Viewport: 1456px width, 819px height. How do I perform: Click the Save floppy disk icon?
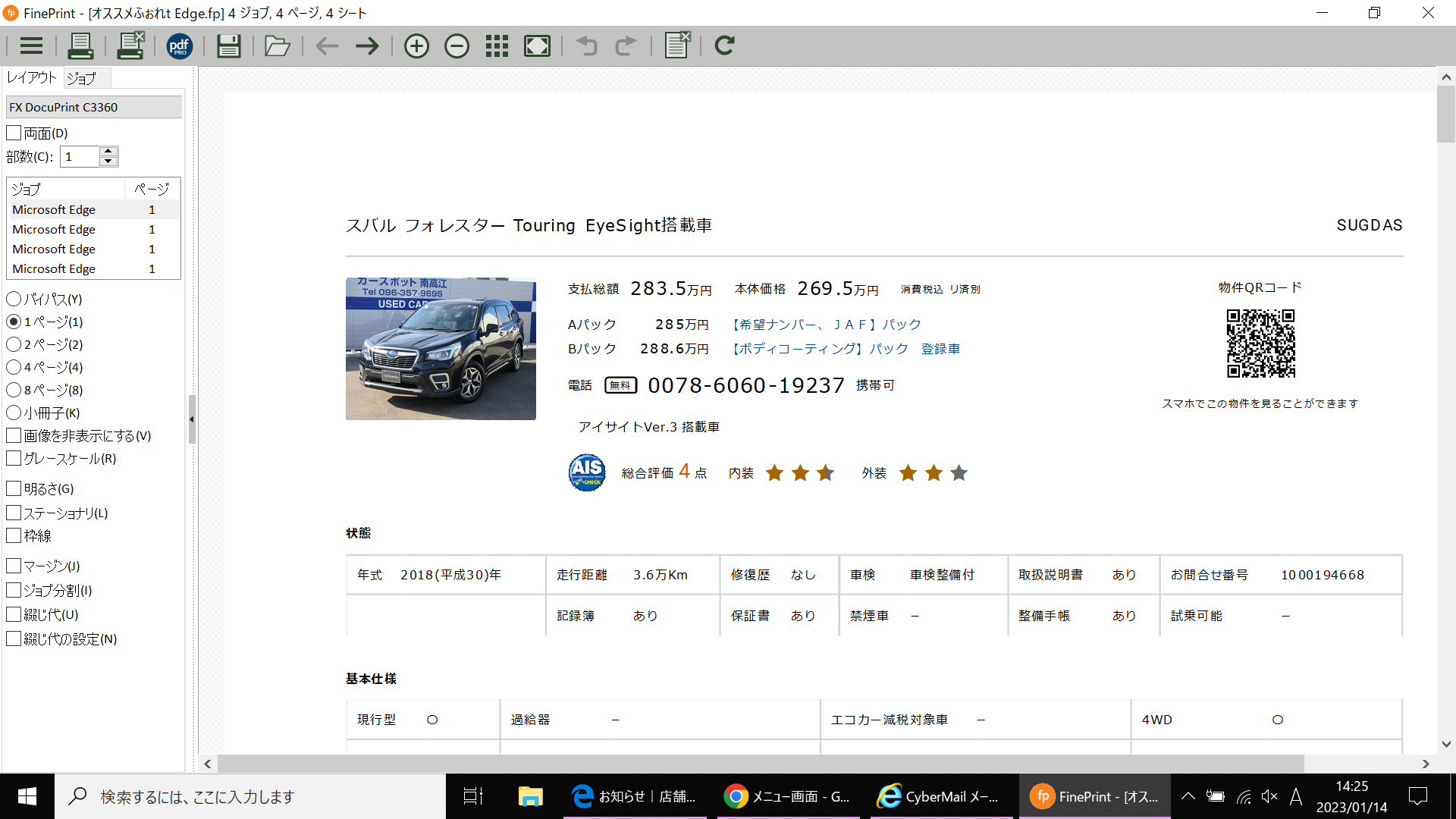[228, 46]
